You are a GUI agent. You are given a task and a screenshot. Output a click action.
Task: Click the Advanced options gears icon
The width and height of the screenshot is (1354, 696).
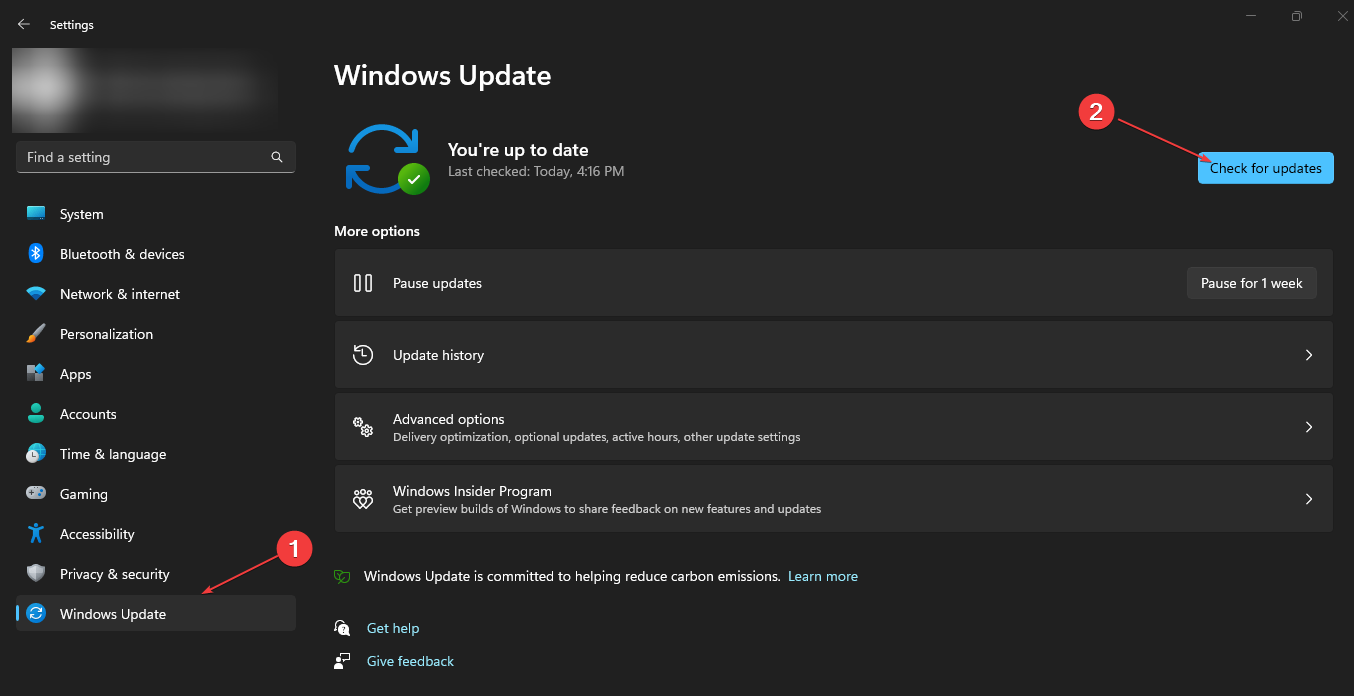click(363, 427)
